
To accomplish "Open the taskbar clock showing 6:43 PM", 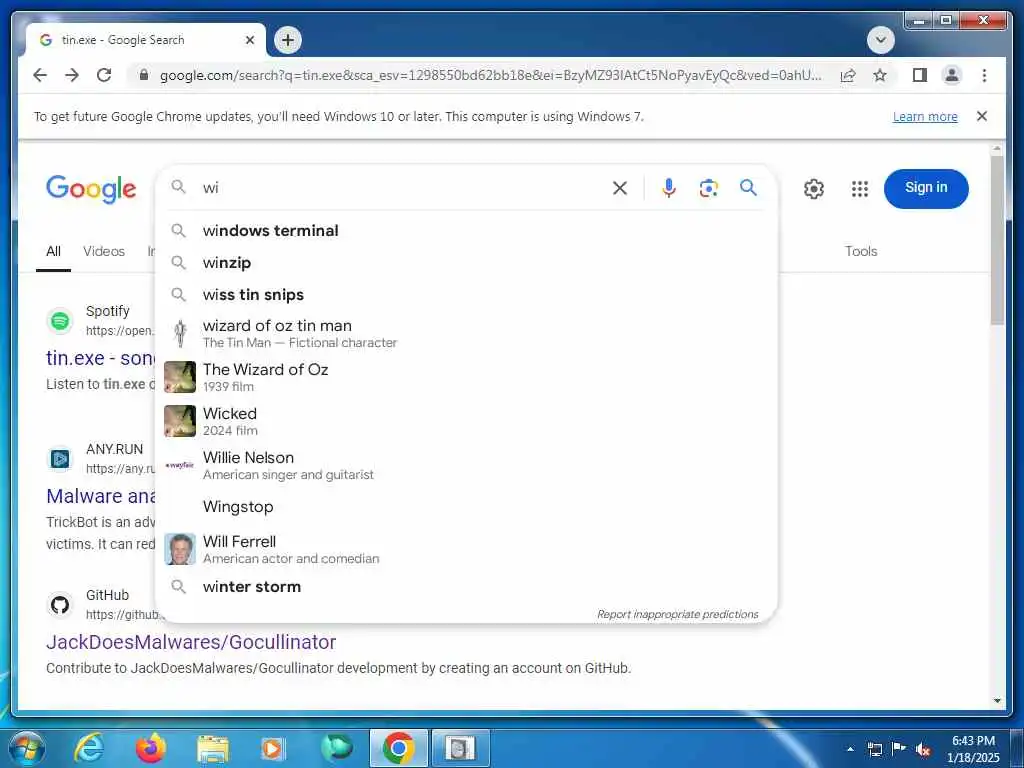I will tap(973, 749).
